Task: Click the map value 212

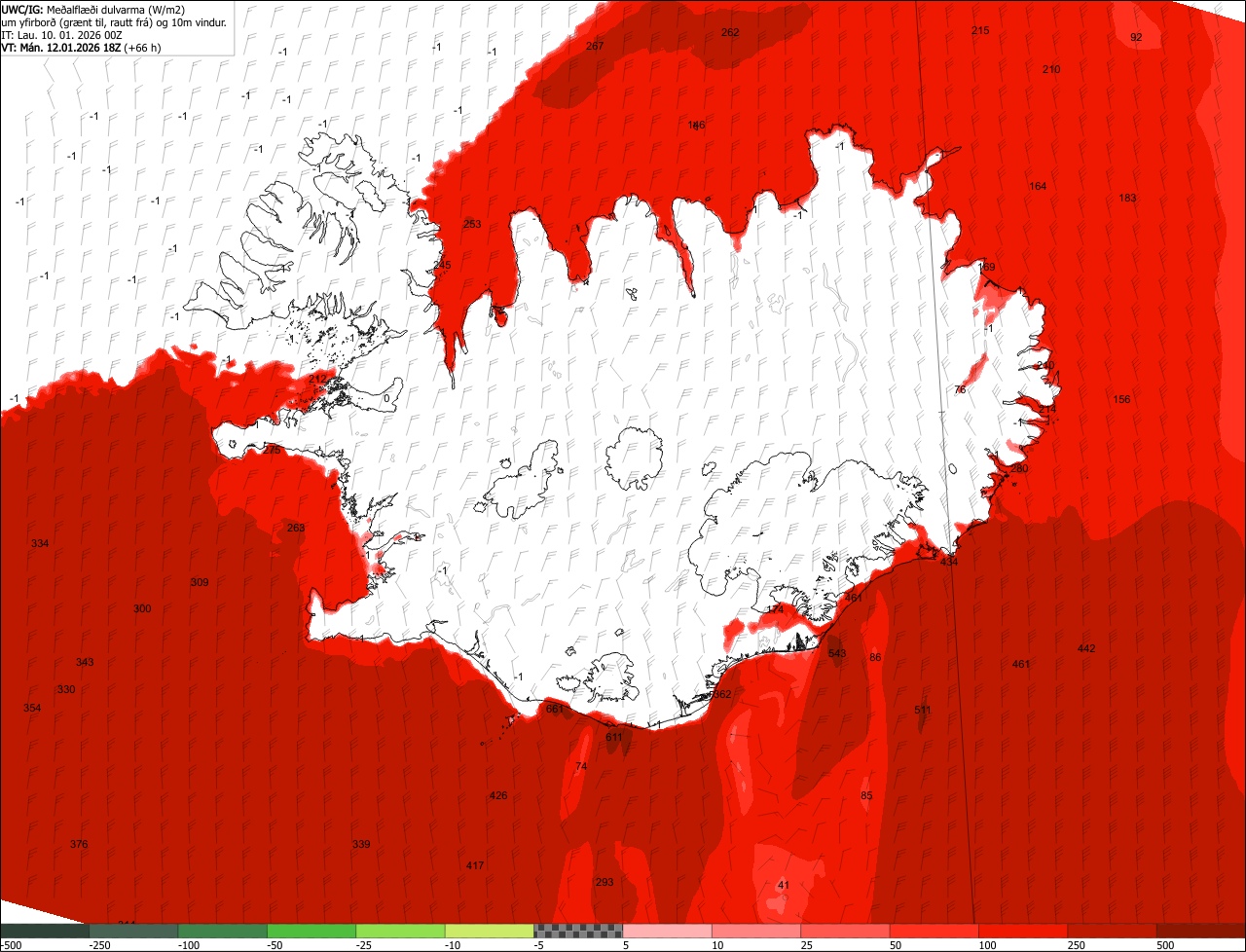Action: (x=318, y=378)
